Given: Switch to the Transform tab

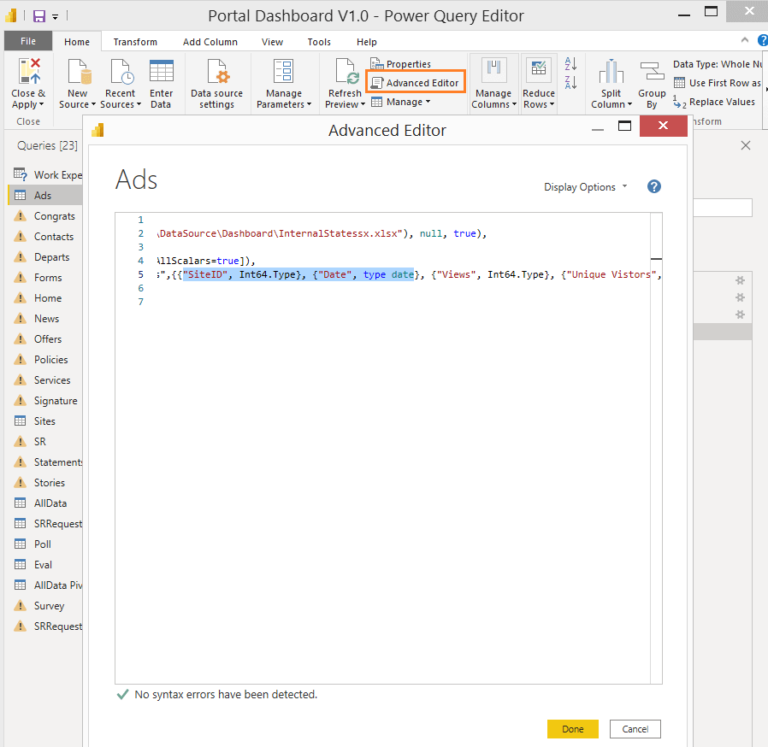Looking at the screenshot, I should click(x=135, y=42).
